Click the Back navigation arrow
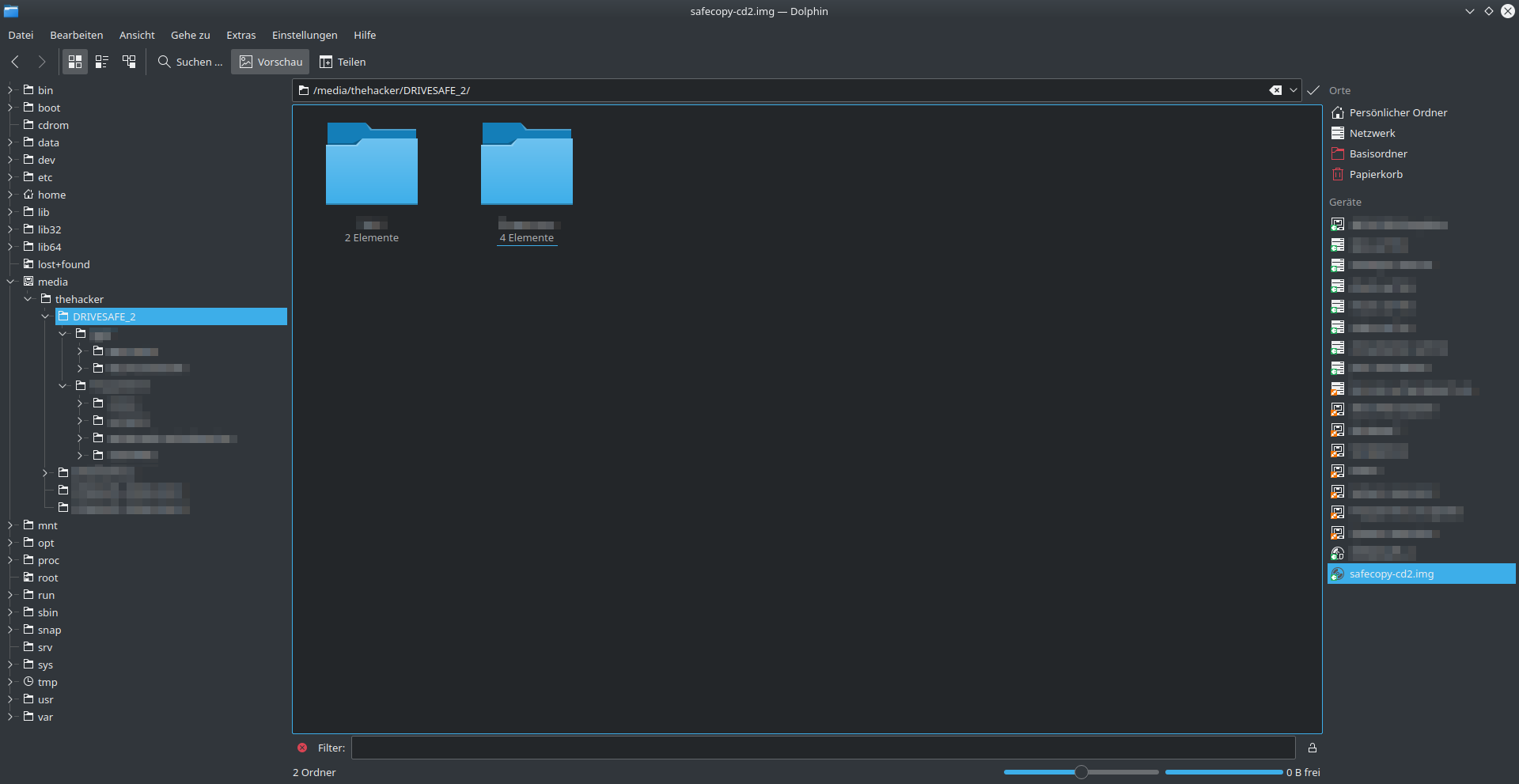This screenshot has width=1519, height=784. click(15, 62)
